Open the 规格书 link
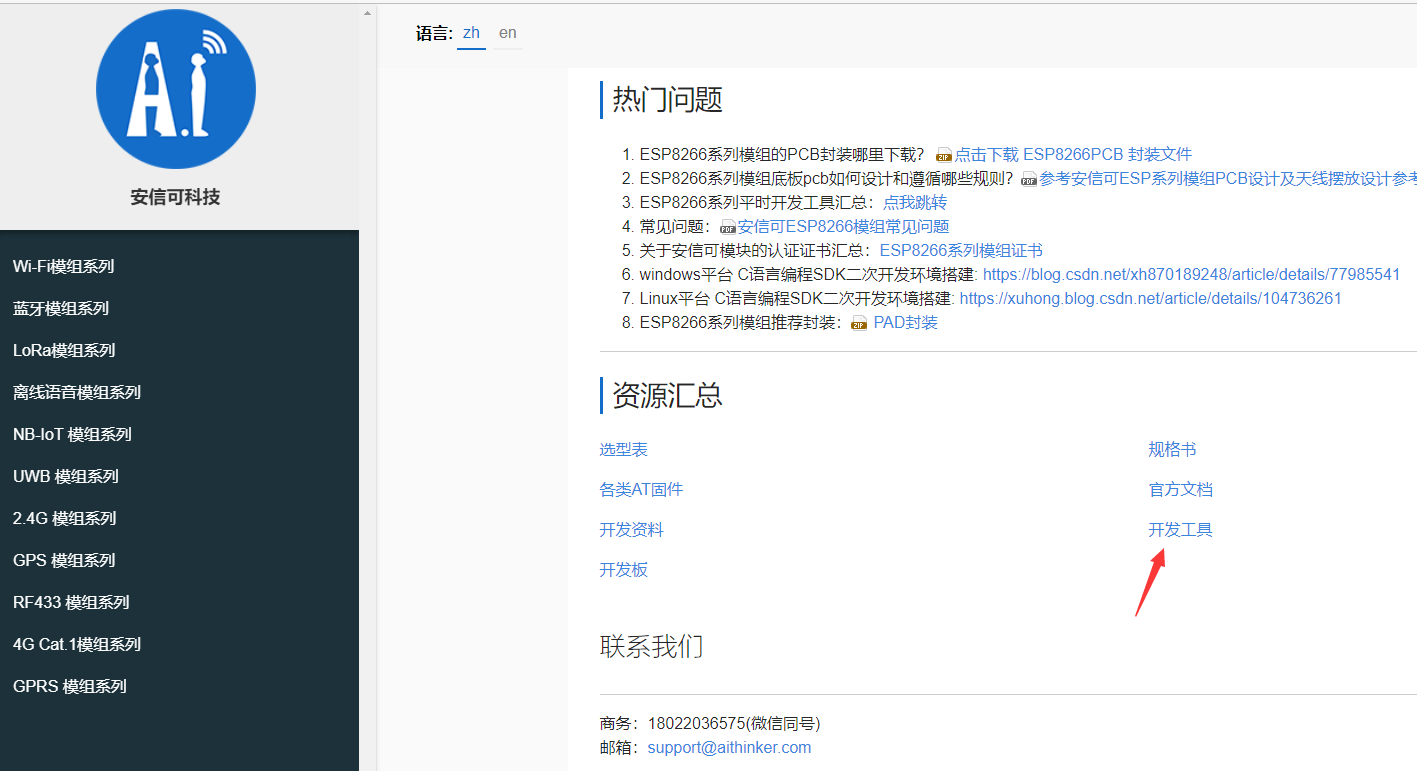 [x=1172, y=450]
